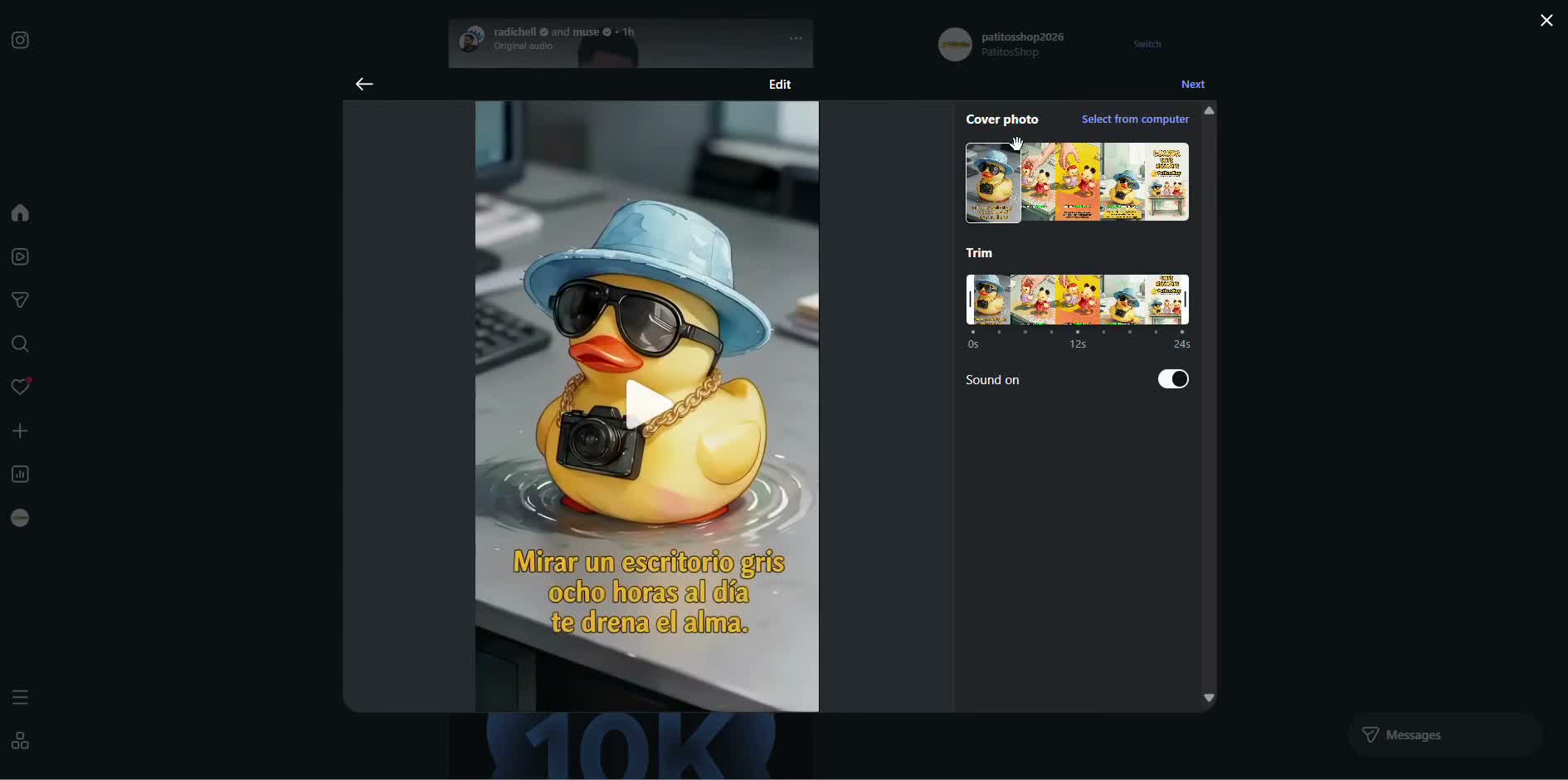Go back with the left arrow

tap(364, 84)
